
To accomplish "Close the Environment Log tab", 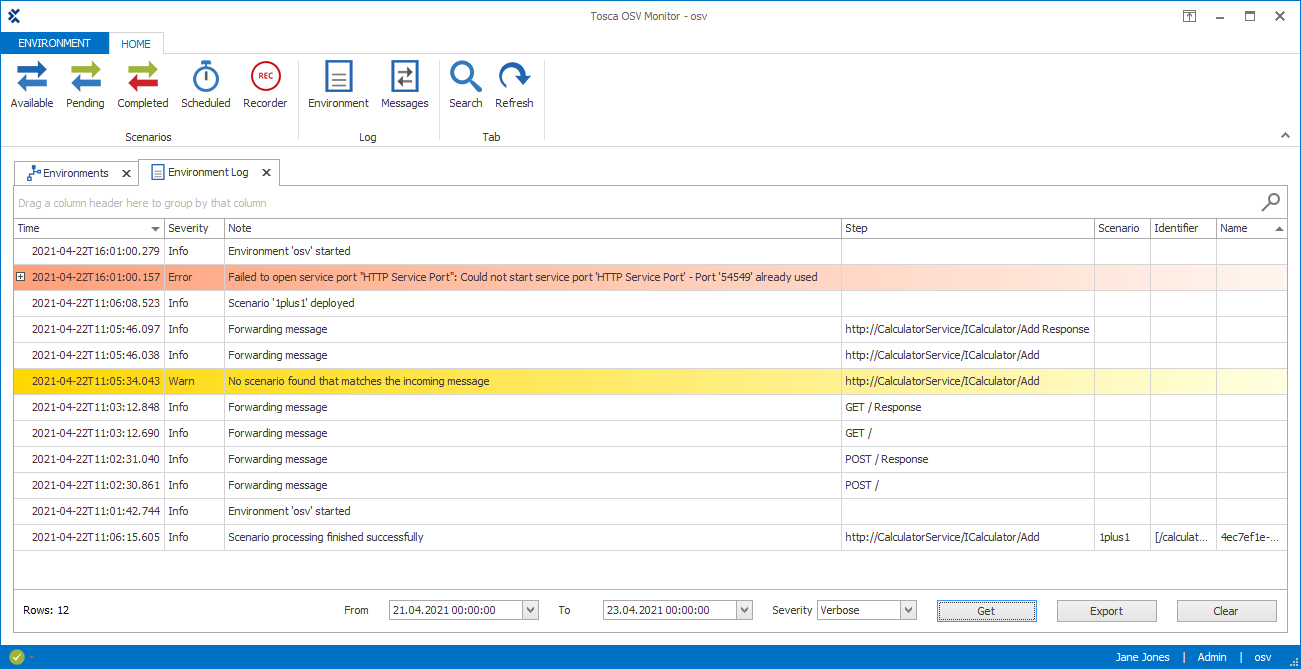I will pyautogui.click(x=267, y=173).
